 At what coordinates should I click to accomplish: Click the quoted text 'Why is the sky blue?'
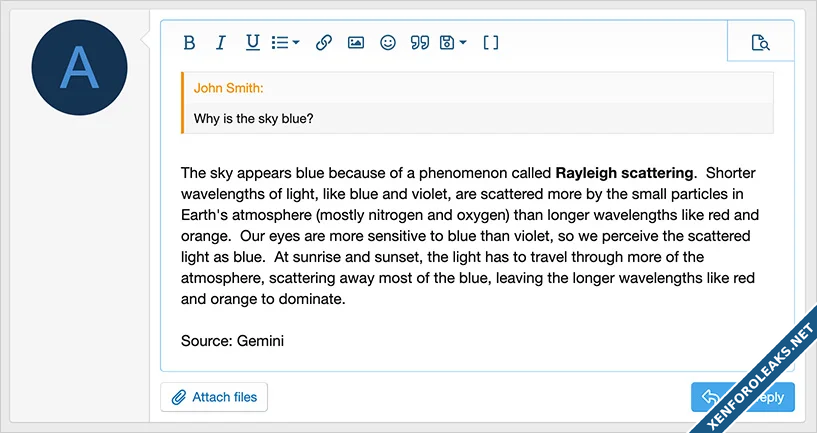[254, 119]
